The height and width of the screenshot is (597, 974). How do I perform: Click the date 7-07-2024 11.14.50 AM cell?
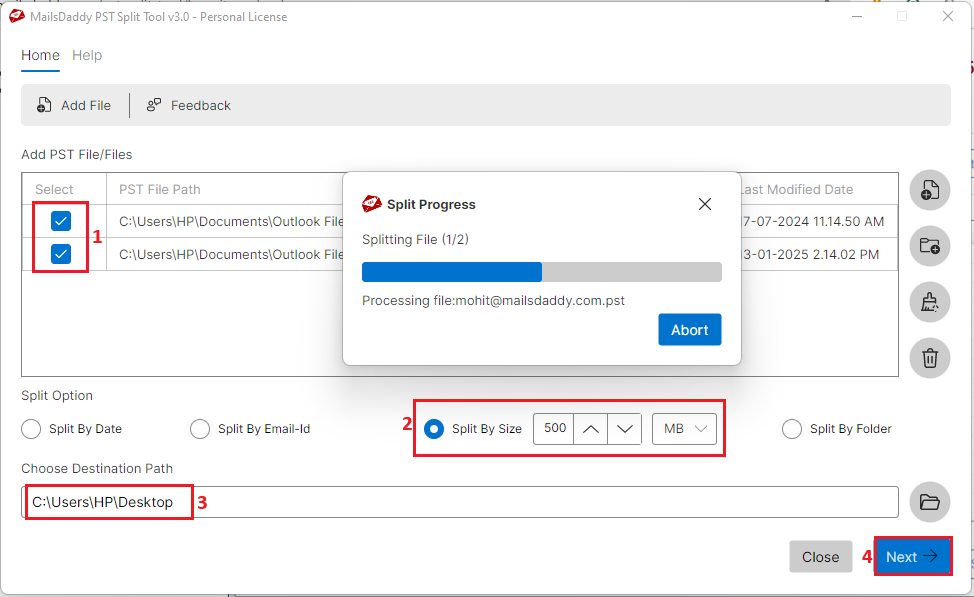813,222
